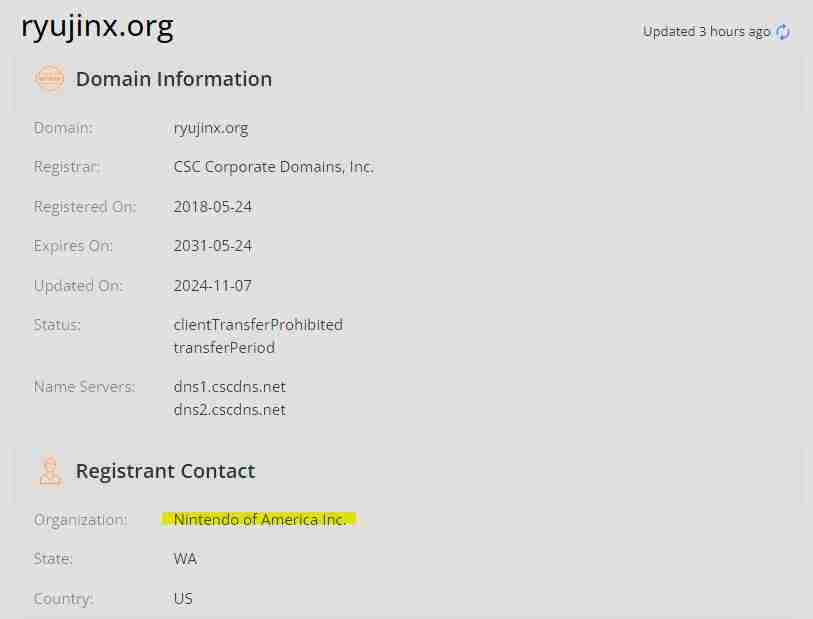This screenshot has height=619, width=813.
Task: Click the refresh icon beside Updated 3 hours ago
Action: click(x=783, y=32)
